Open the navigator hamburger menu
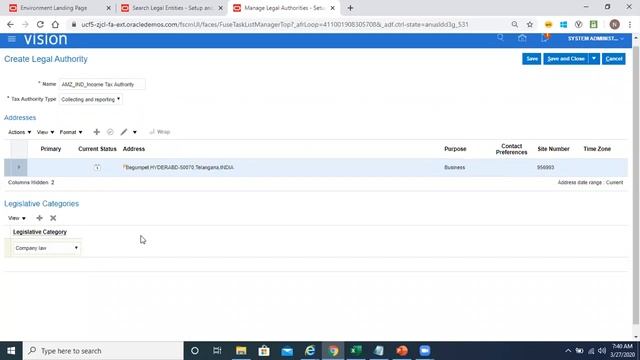Screen dimensions: 640x360 click(x=12, y=39)
